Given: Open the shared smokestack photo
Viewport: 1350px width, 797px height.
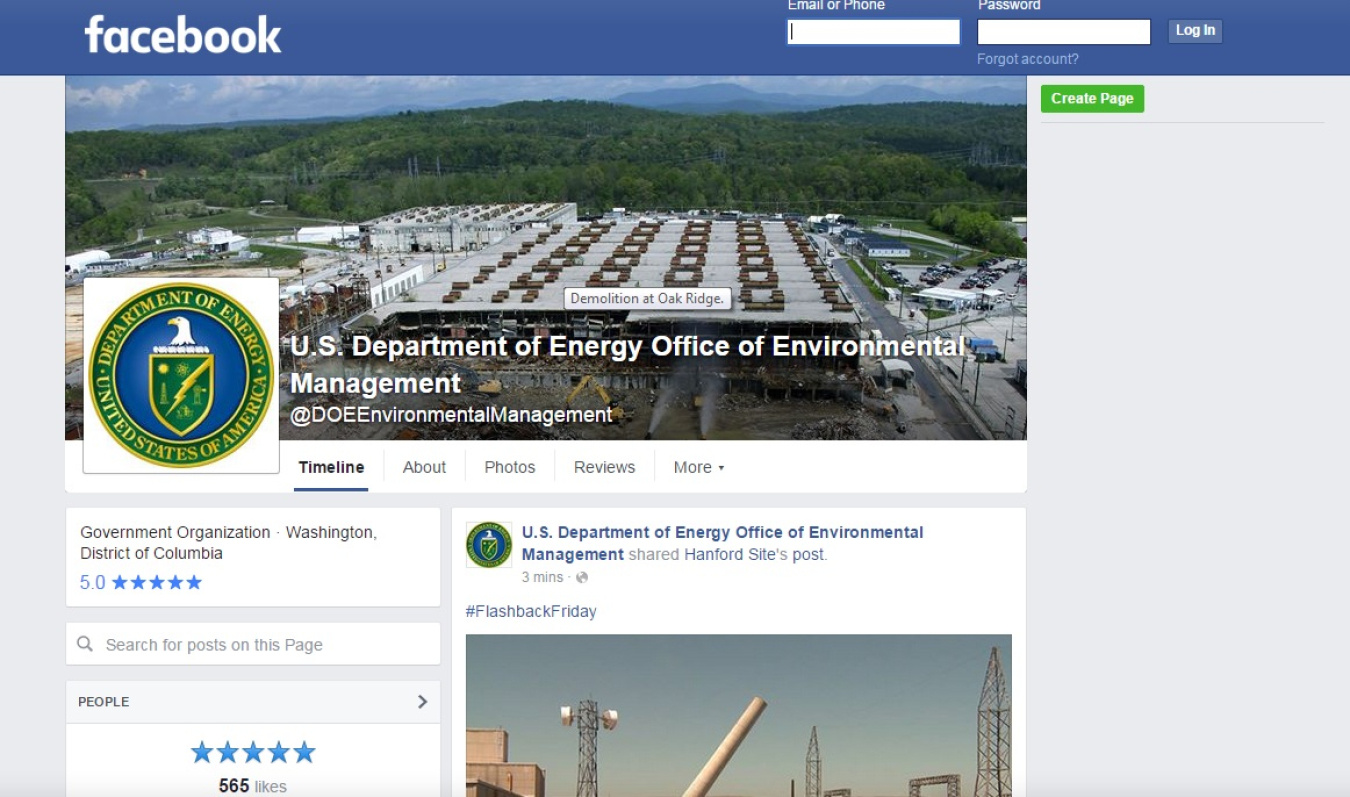Looking at the screenshot, I should (x=739, y=715).
